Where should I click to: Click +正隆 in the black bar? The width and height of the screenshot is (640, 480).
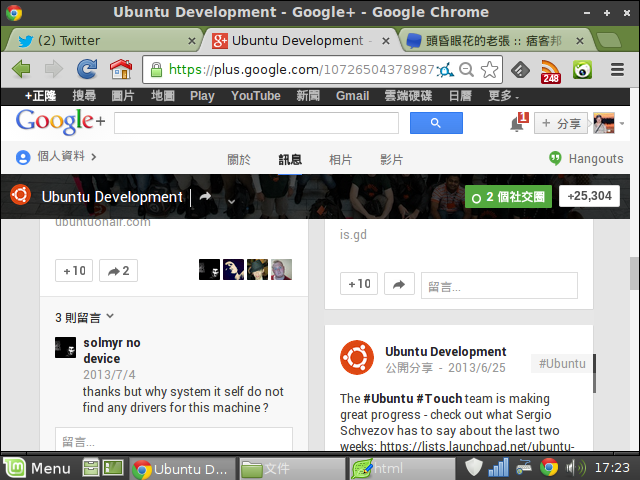40,96
